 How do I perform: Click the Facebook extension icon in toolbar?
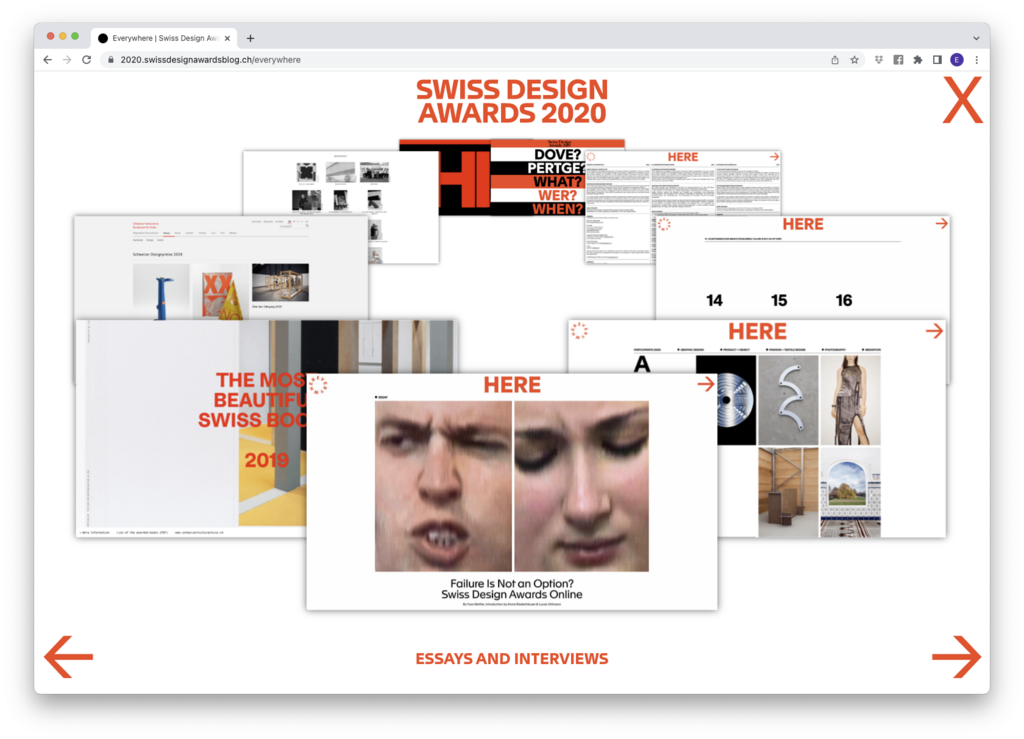pyautogui.click(x=898, y=59)
